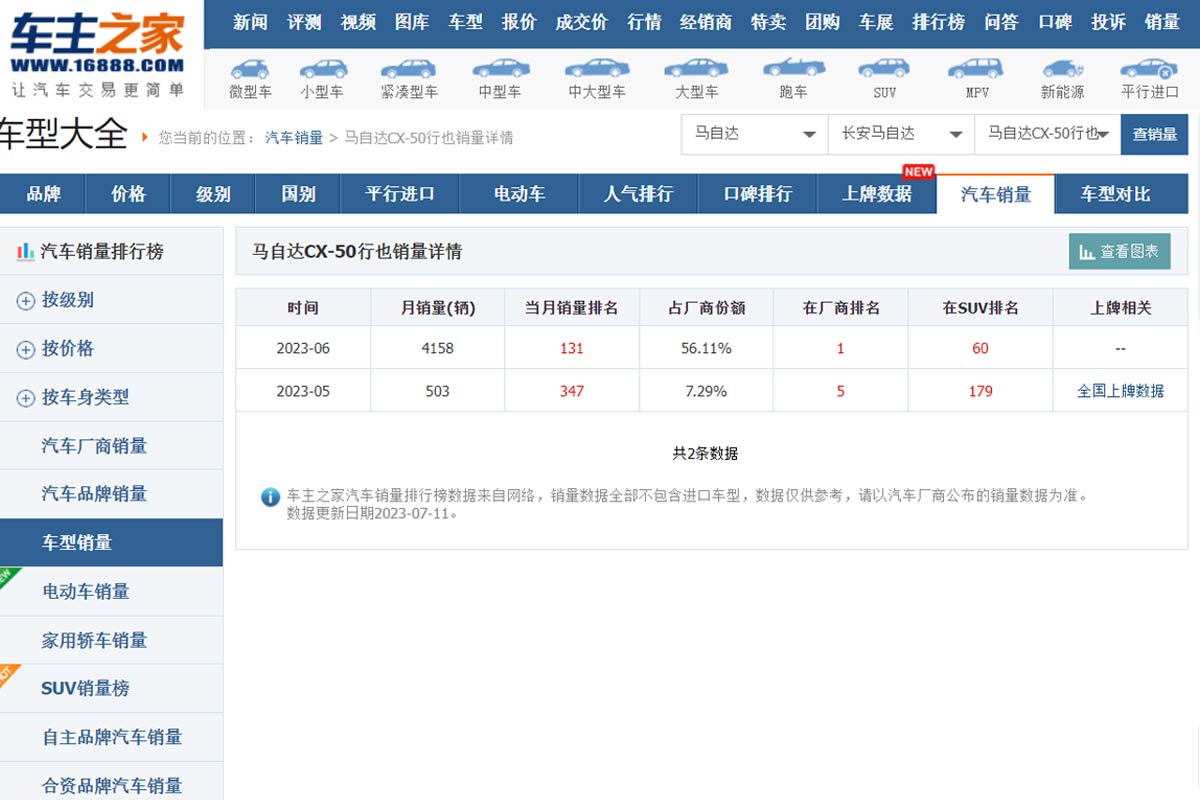Select the 紧凑型车 car category icon
1200x800 pixels.
(x=408, y=69)
